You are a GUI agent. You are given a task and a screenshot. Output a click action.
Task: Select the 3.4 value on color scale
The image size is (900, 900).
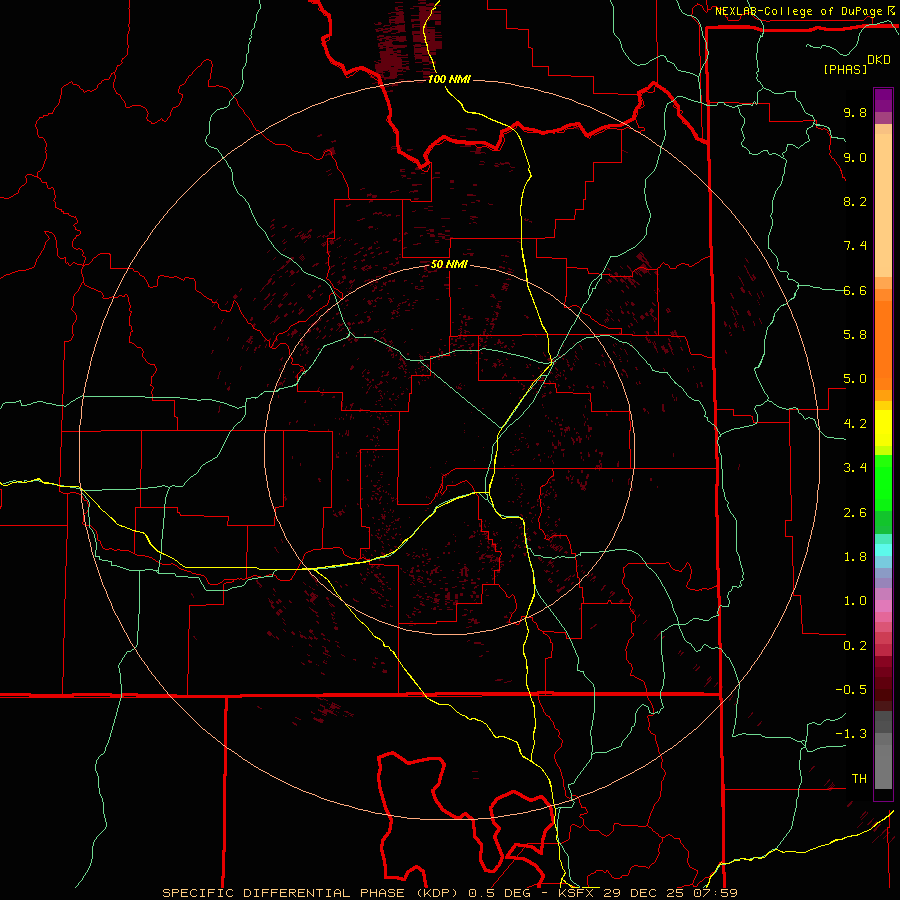click(x=855, y=468)
